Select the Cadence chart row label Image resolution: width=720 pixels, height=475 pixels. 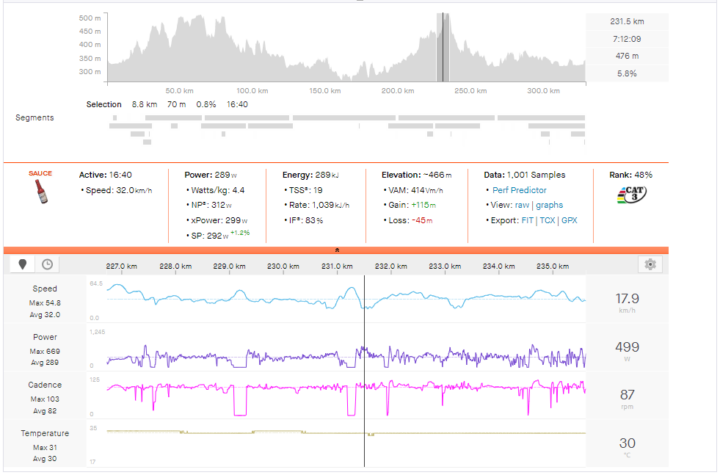[x=46, y=384]
